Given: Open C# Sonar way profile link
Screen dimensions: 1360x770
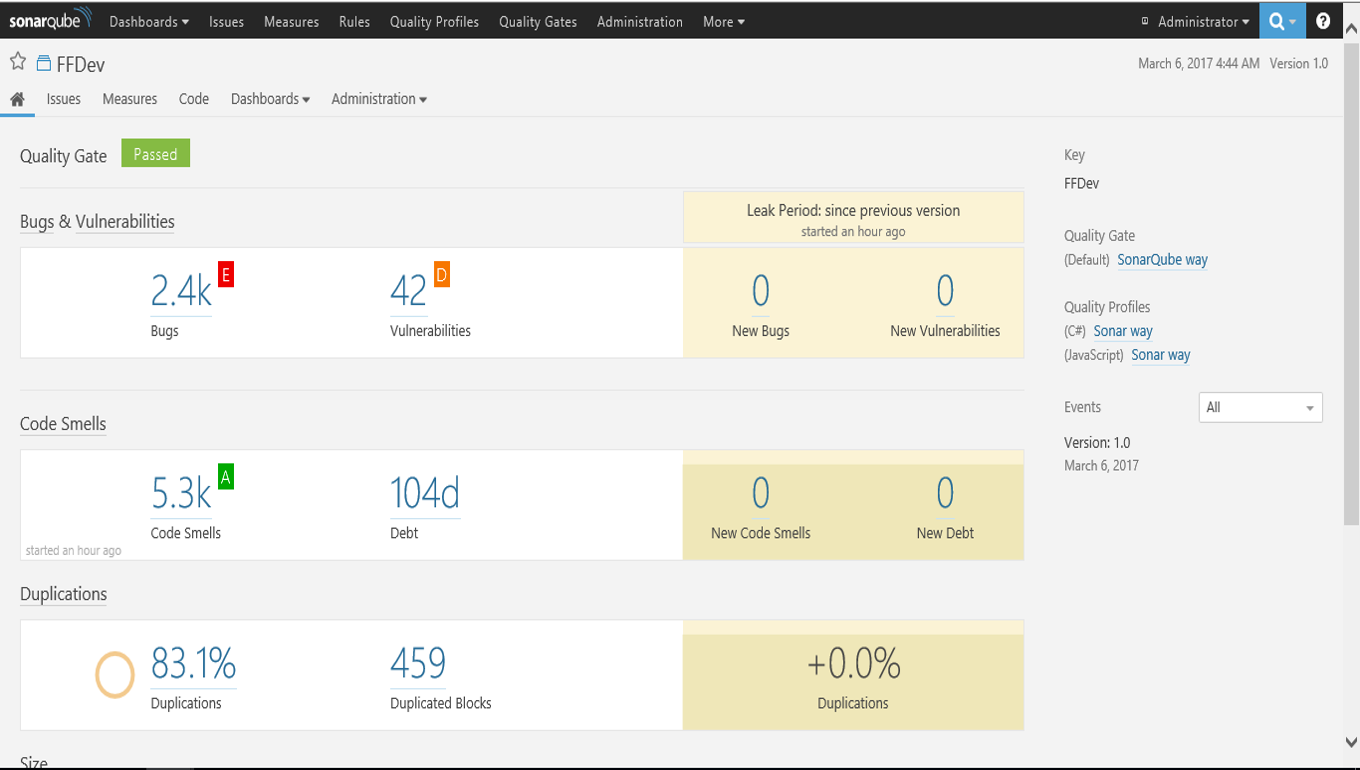Looking at the screenshot, I should [x=1123, y=331].
